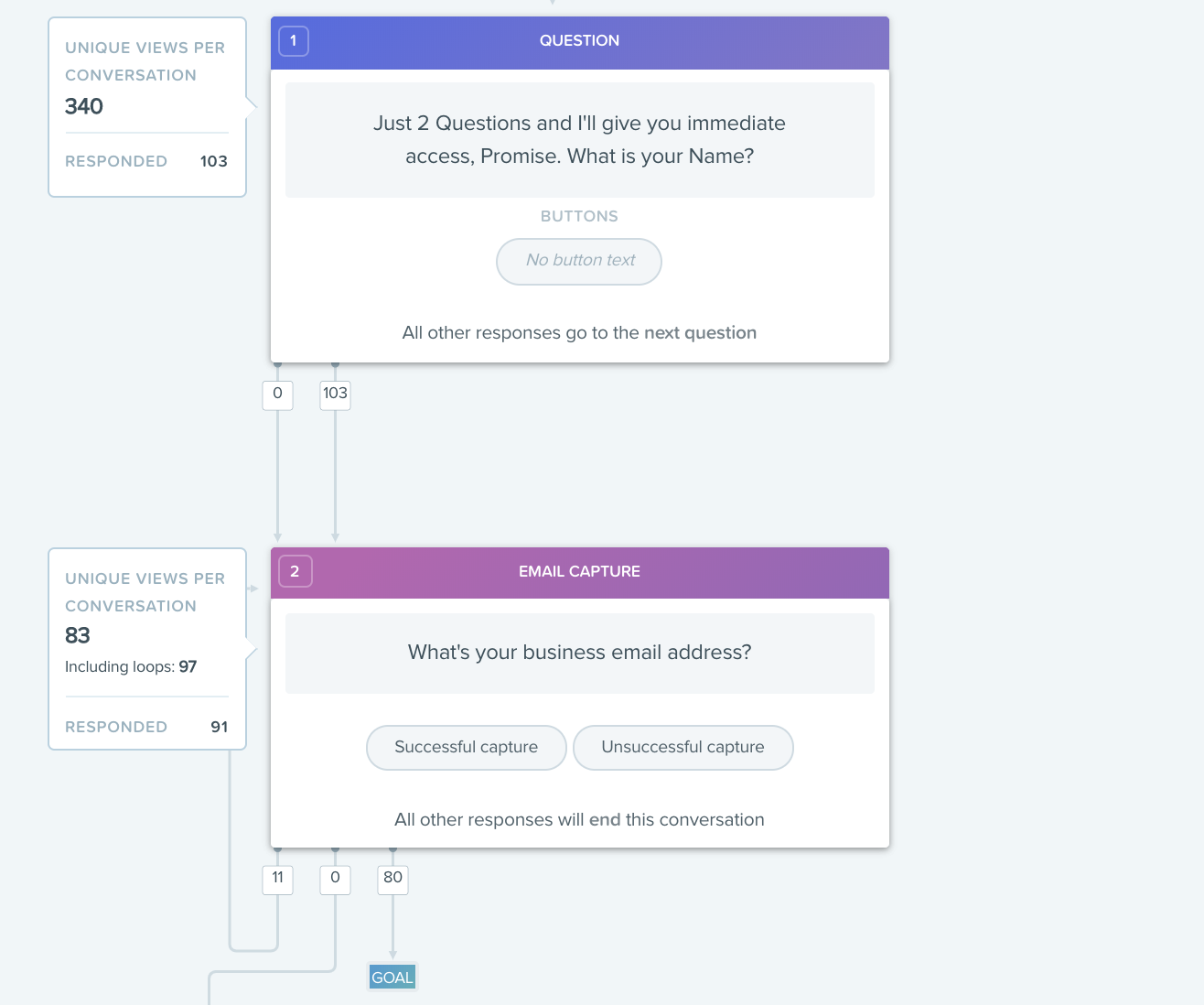Click the GOAL marker below the email step
Viewport: 1204px width, 1005px height.
click(392, 978)
